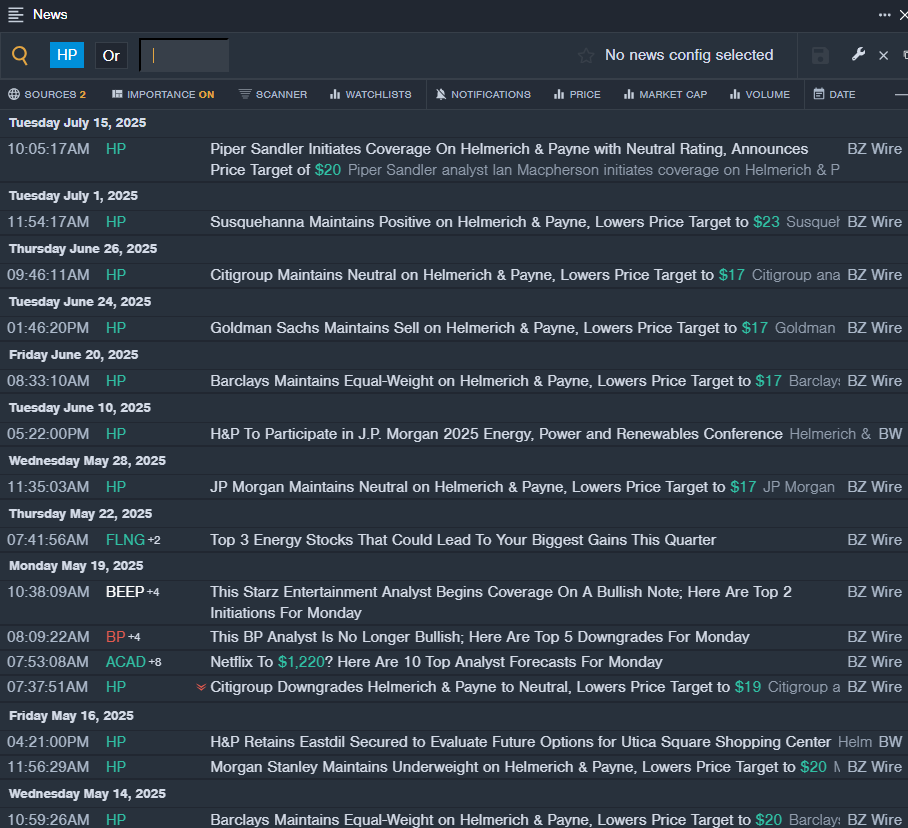Open Goldman Sachs Maintains Sell headline
The width and height of the screenshot is (908, 828).
[x=489, y=328]
